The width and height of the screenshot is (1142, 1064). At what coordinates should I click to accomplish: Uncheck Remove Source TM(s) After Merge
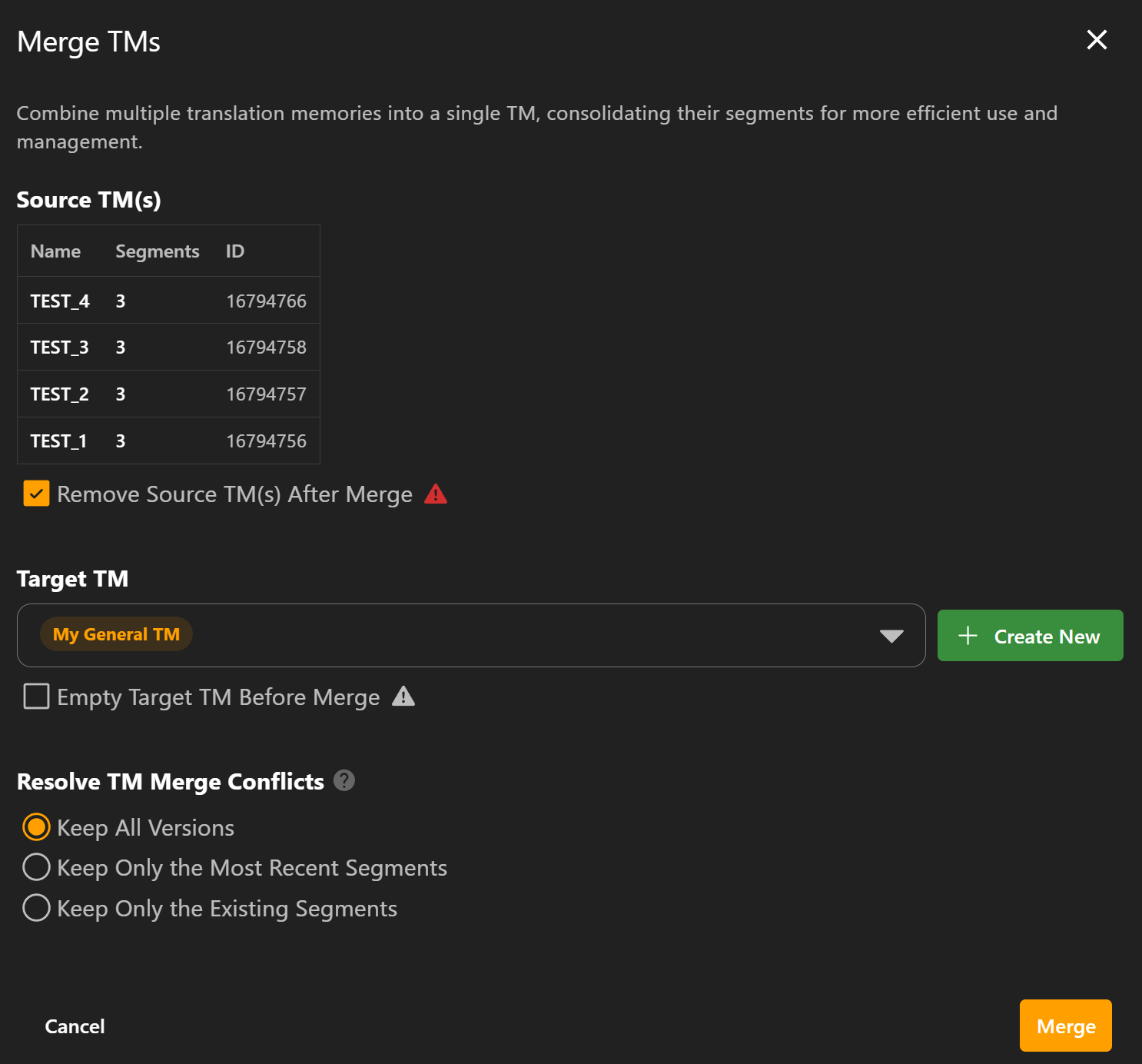click(36, 494)
